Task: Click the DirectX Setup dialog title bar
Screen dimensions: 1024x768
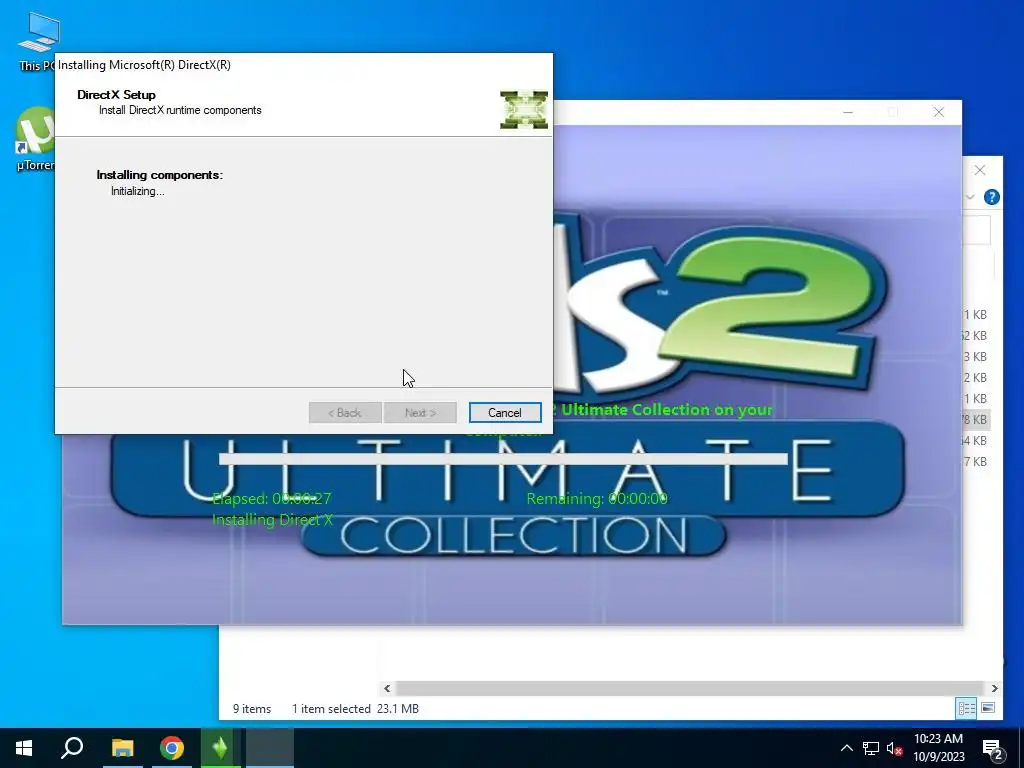Action: [304, 65]
